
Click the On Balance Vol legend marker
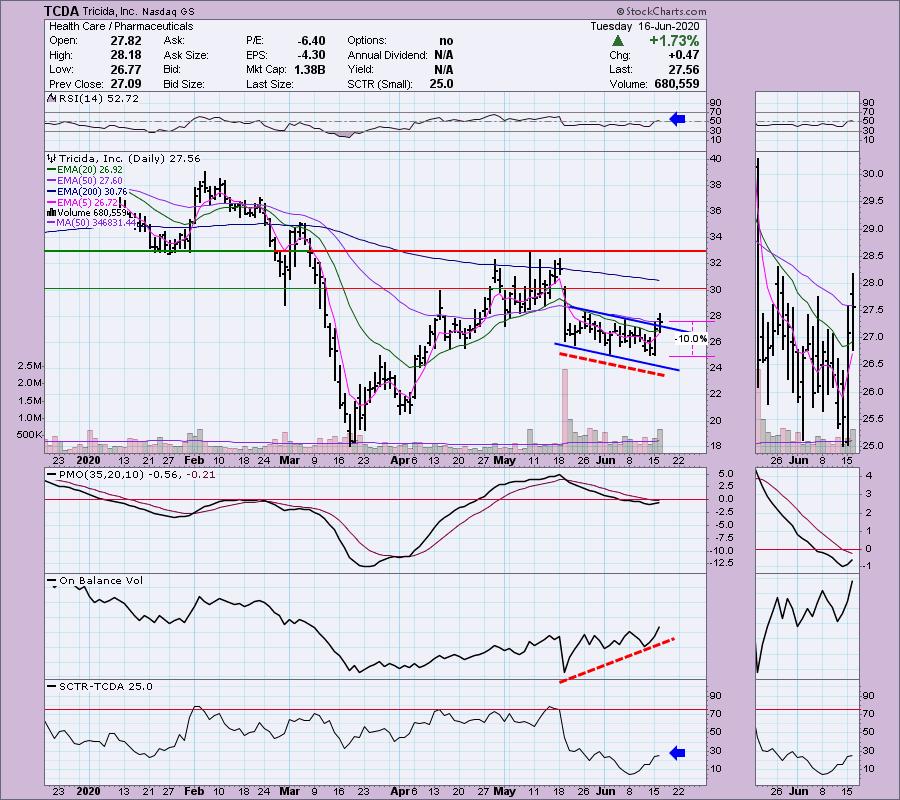(x=52, y=581)
